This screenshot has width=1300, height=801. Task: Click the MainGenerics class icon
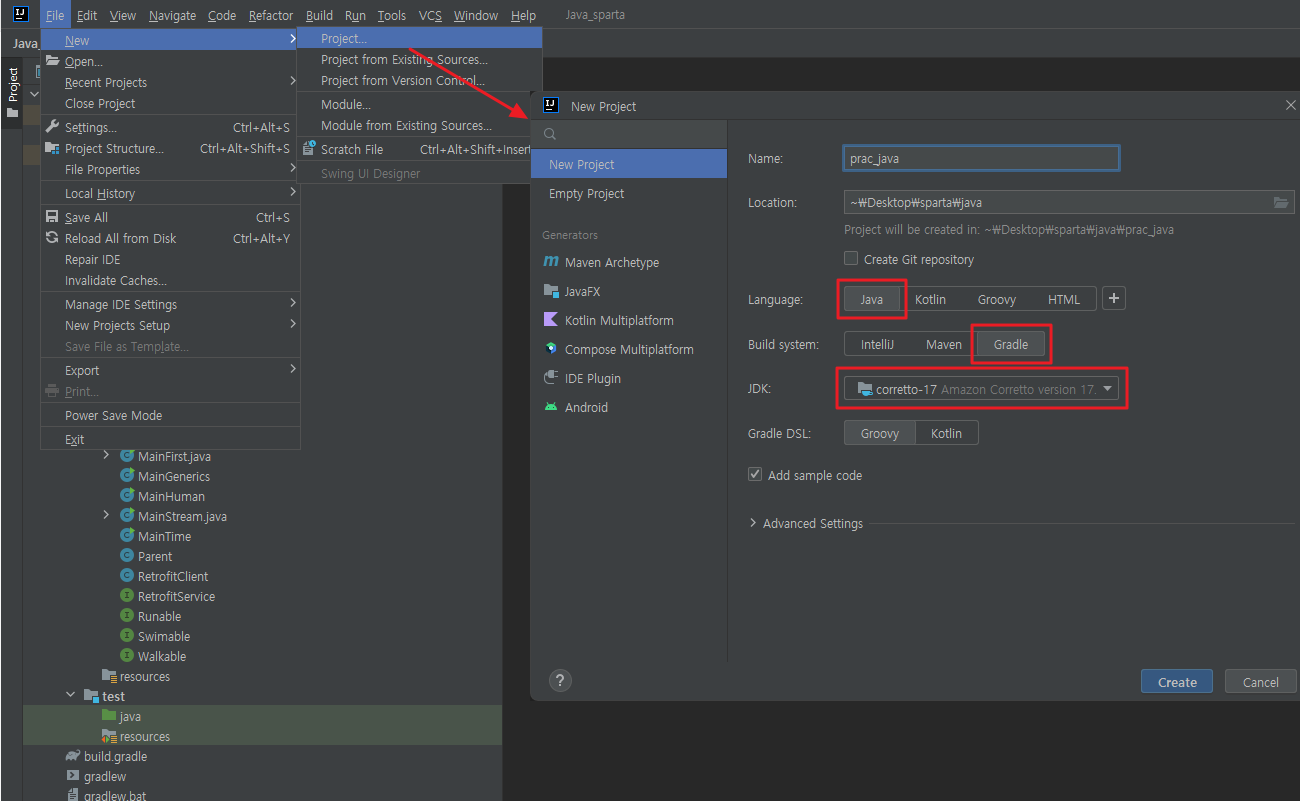pyautogui.click(x=127, y=476)
